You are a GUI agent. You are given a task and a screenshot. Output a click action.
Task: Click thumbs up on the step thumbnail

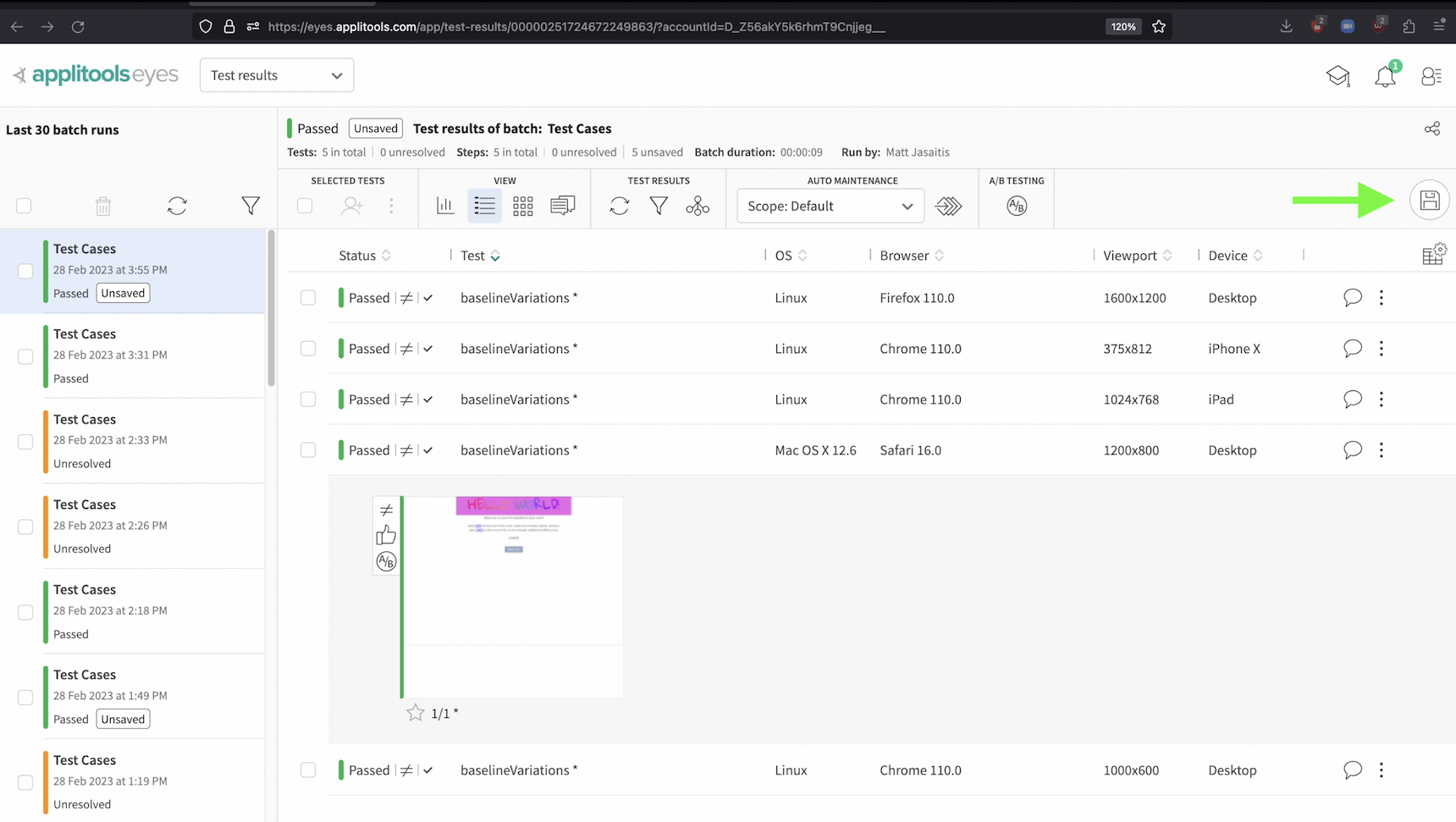point(386,535)
